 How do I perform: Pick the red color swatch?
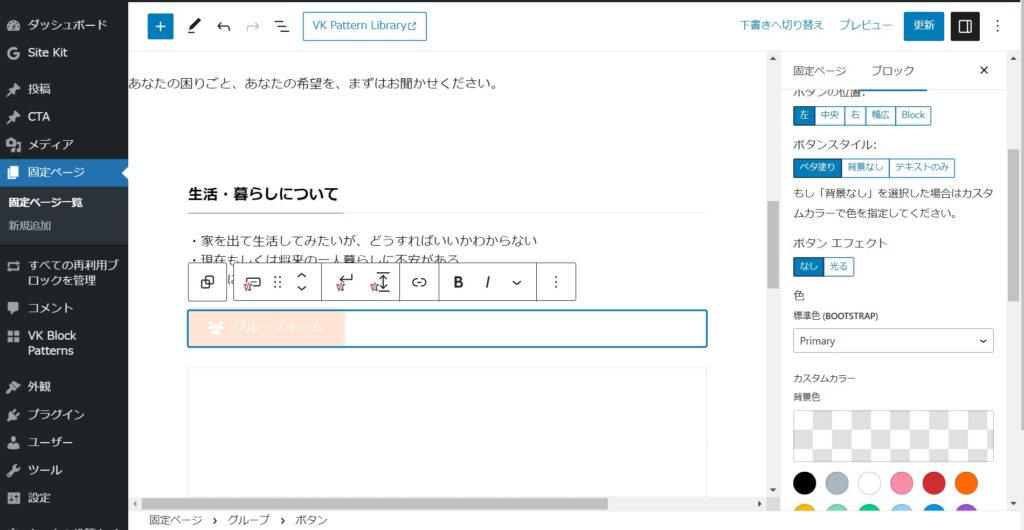tap(934, 484)
